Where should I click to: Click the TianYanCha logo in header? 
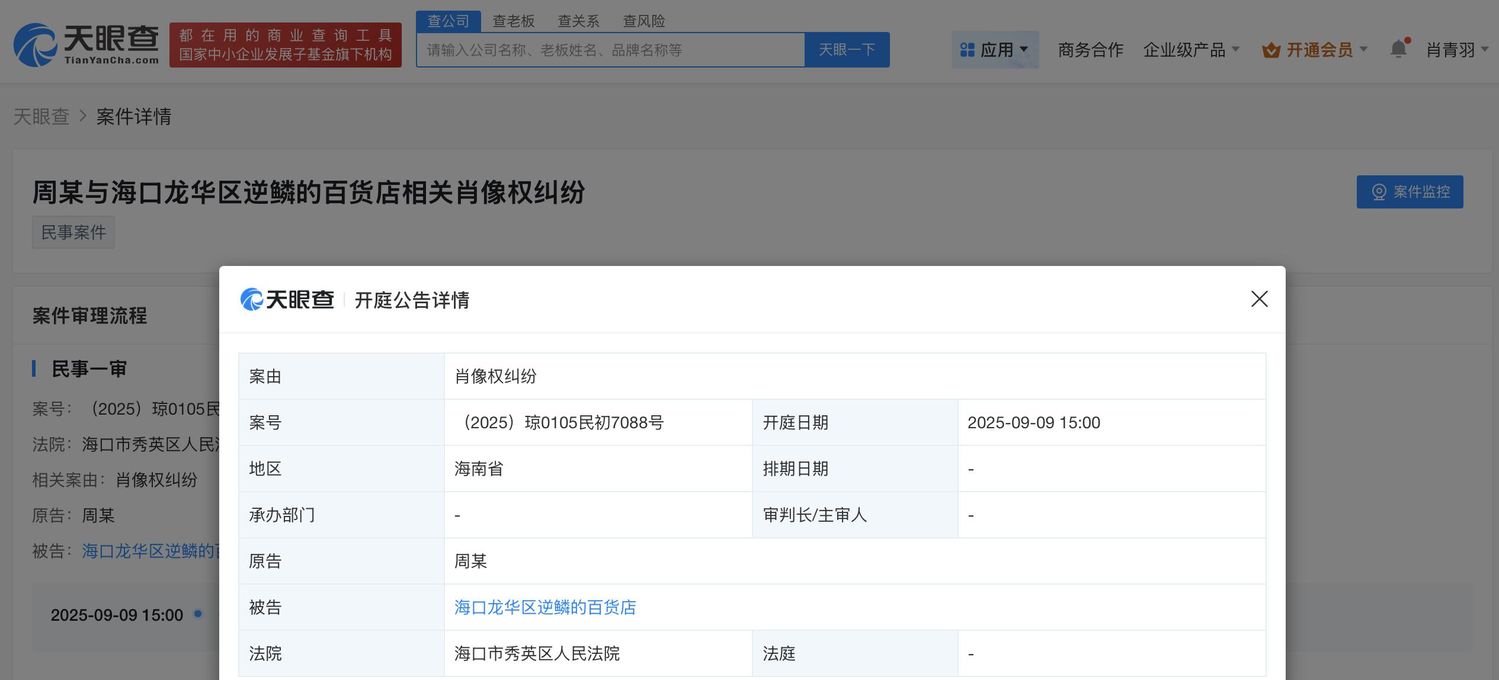point(86,45)
